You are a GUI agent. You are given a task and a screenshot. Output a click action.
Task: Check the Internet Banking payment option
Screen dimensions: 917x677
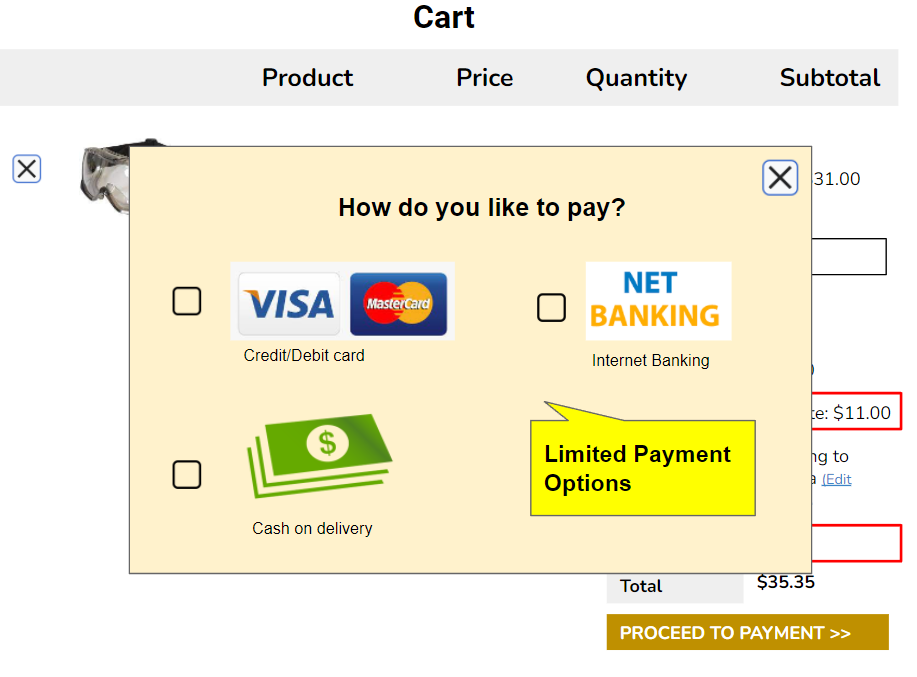(x=551, y=307)
